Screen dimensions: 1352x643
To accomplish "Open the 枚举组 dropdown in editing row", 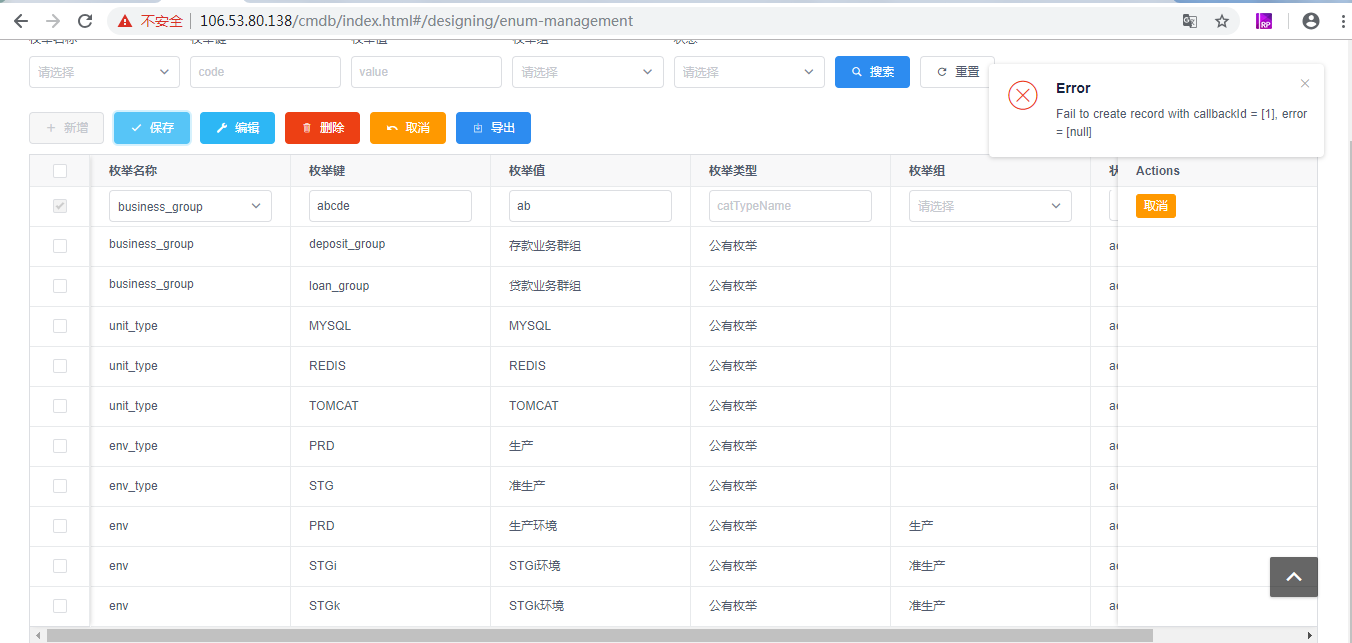I will click(x=990, y=206).
